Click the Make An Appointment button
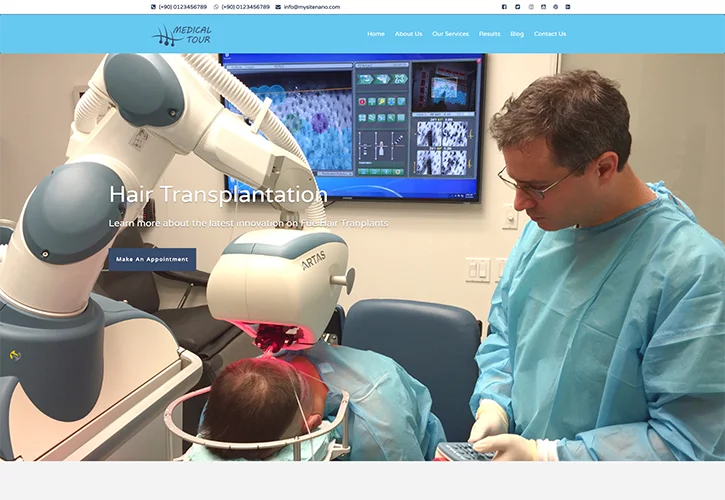Viewport: 725px width, 500px height. click(x=152, y=259)
